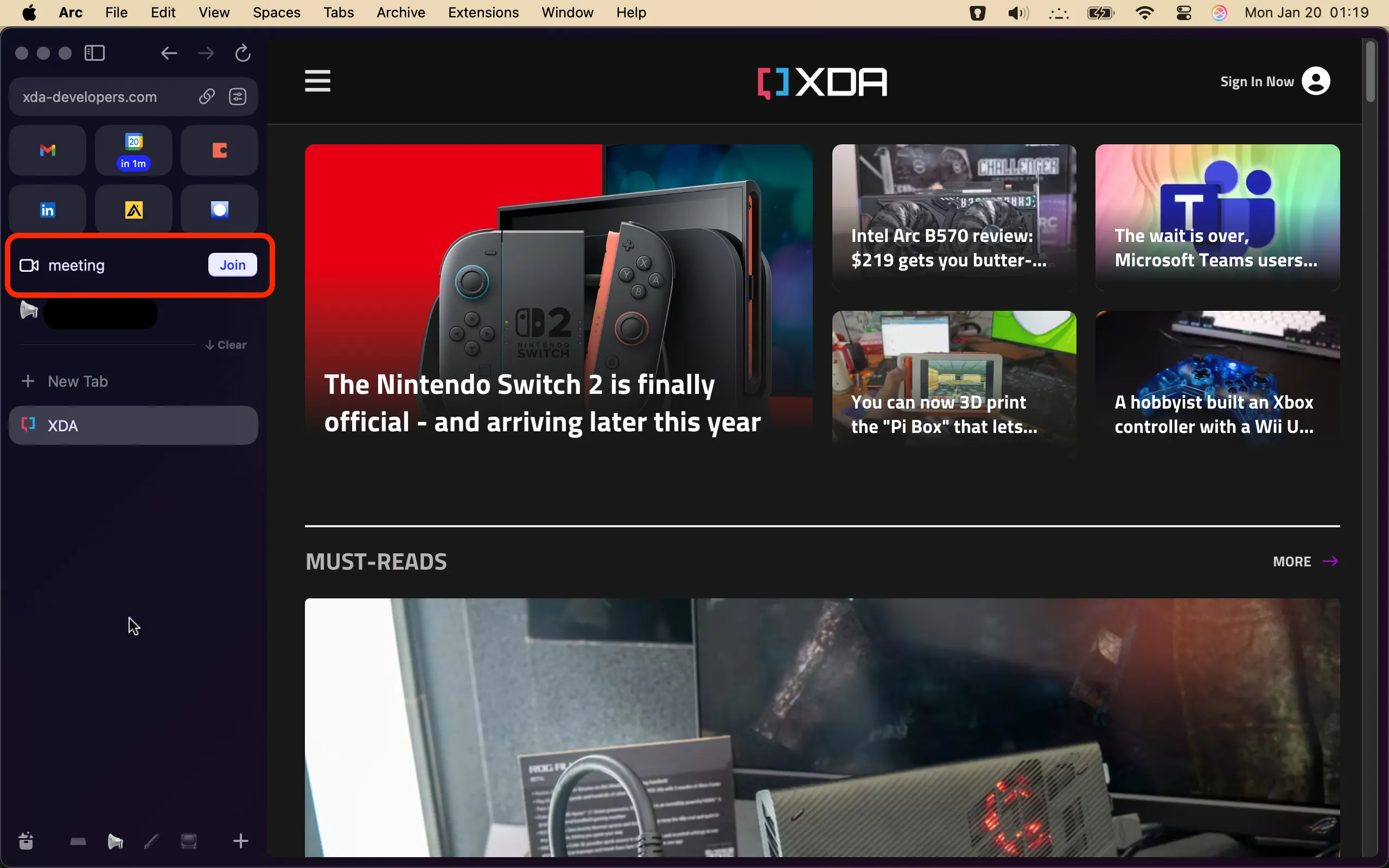Open the Help menu
The image size is (1389, 868).
point(631,12)
